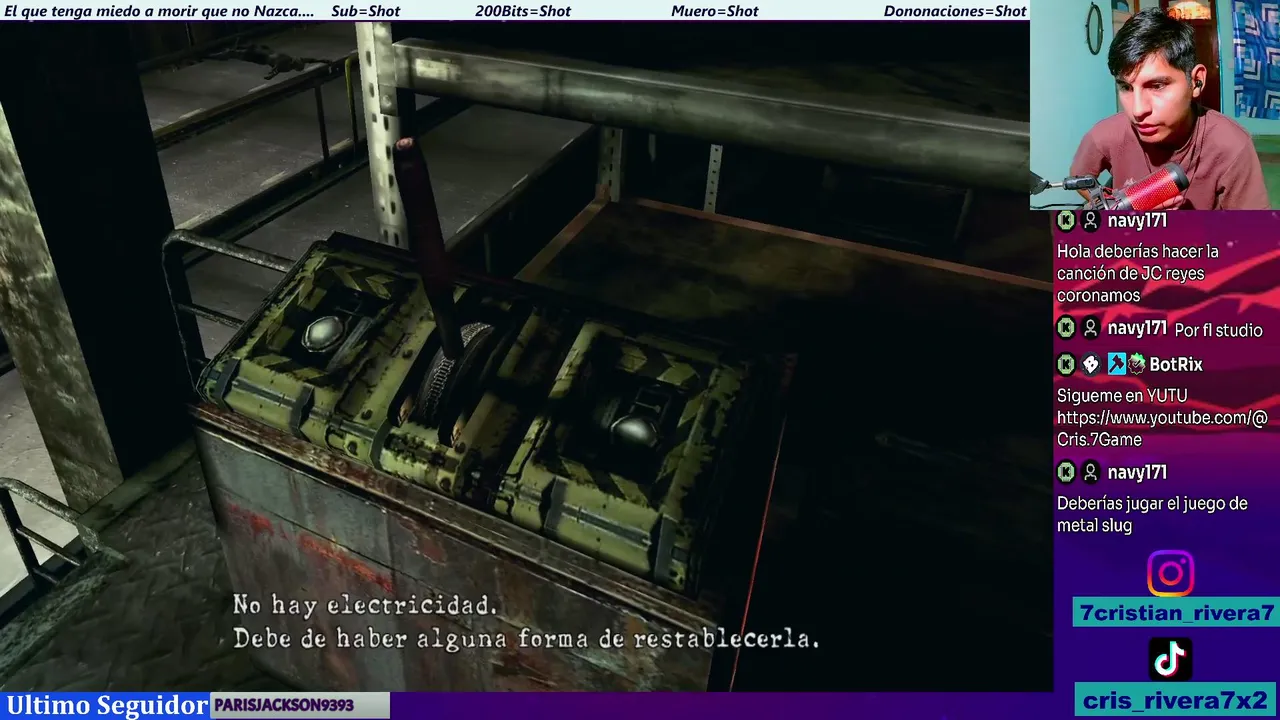
Task: Click the TikTok logo icon
Action: click(1170, 658)
